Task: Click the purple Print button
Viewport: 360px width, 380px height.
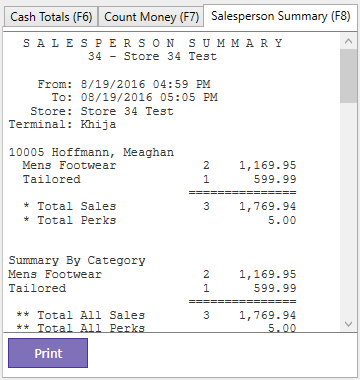Action: tap(48, 353)
